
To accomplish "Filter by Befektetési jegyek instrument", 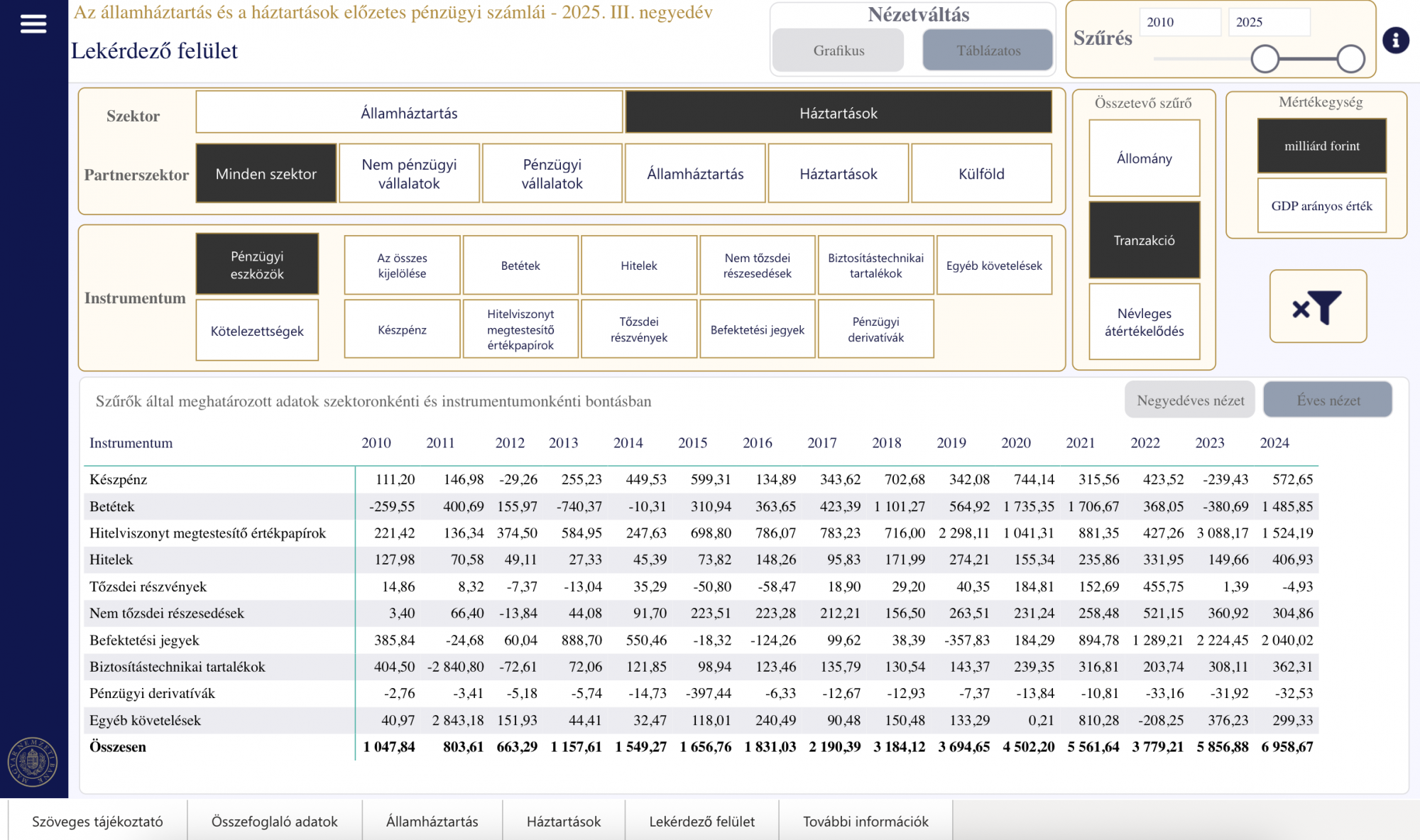I will click(757, 329).
